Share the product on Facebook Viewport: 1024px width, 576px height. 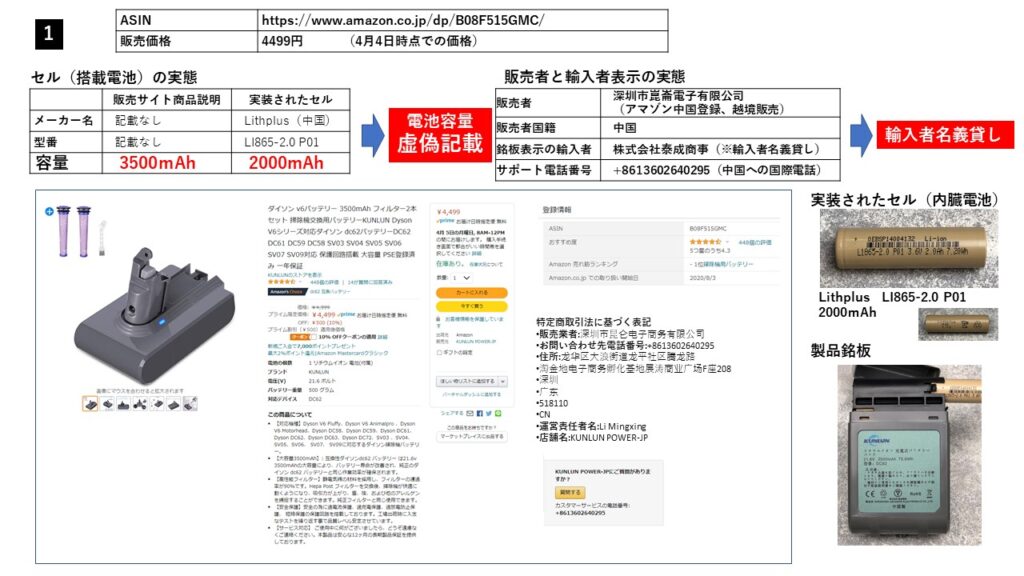pyautogui.click(x=478, y=412)
